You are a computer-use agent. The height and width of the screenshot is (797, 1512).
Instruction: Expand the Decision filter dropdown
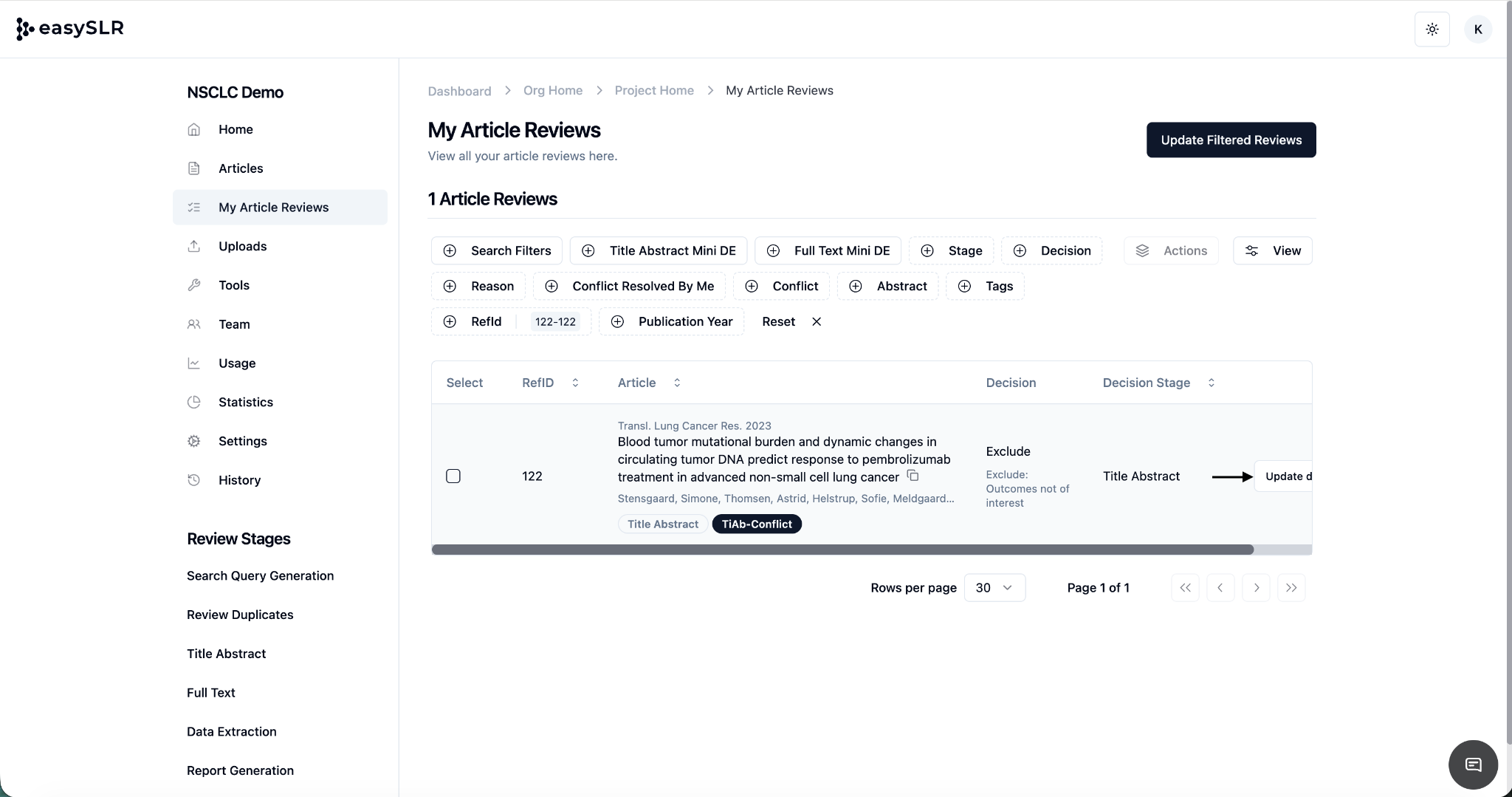point(1051,250)
